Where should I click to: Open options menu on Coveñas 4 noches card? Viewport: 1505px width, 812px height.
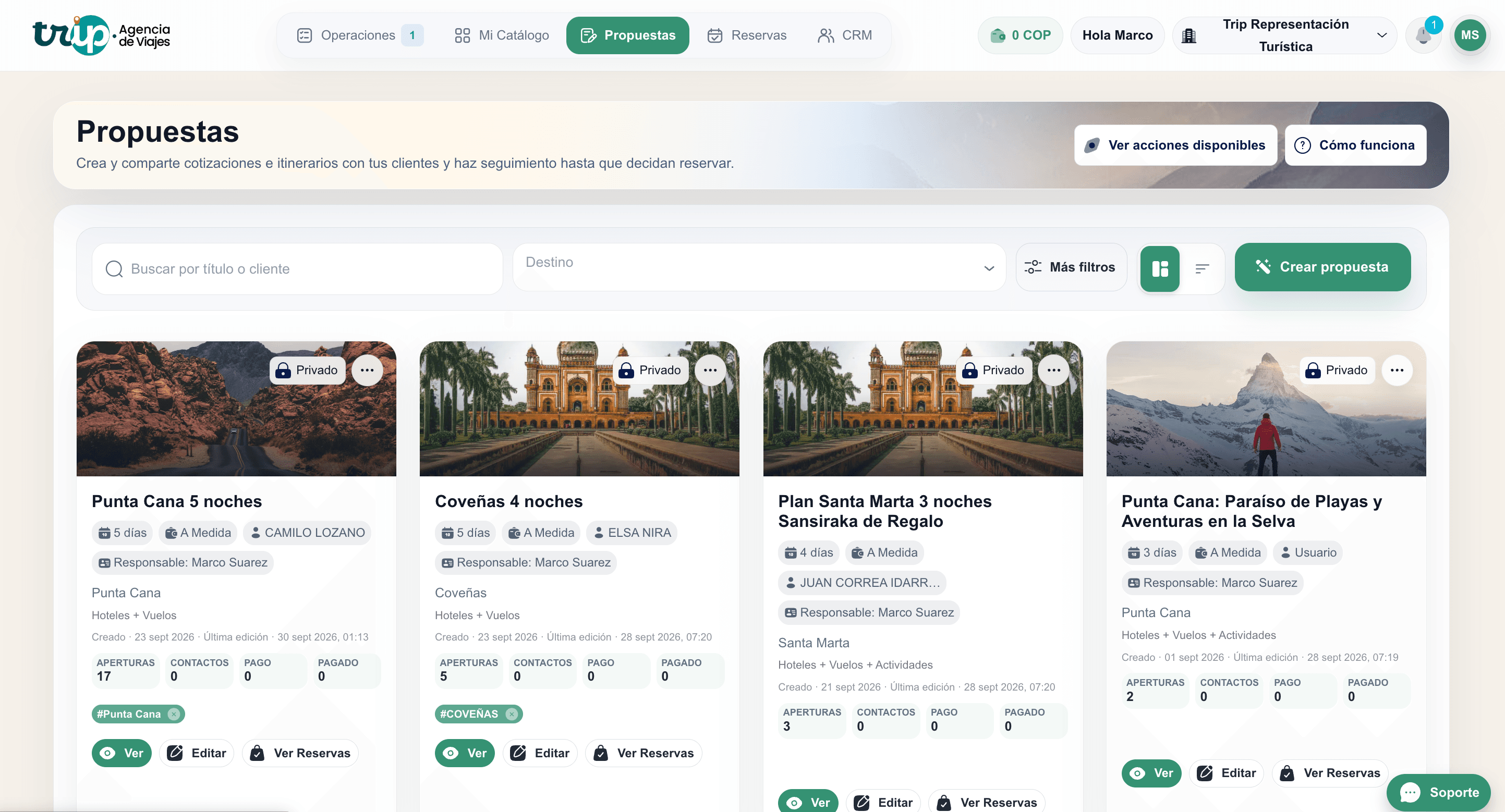tap(710, 370)
